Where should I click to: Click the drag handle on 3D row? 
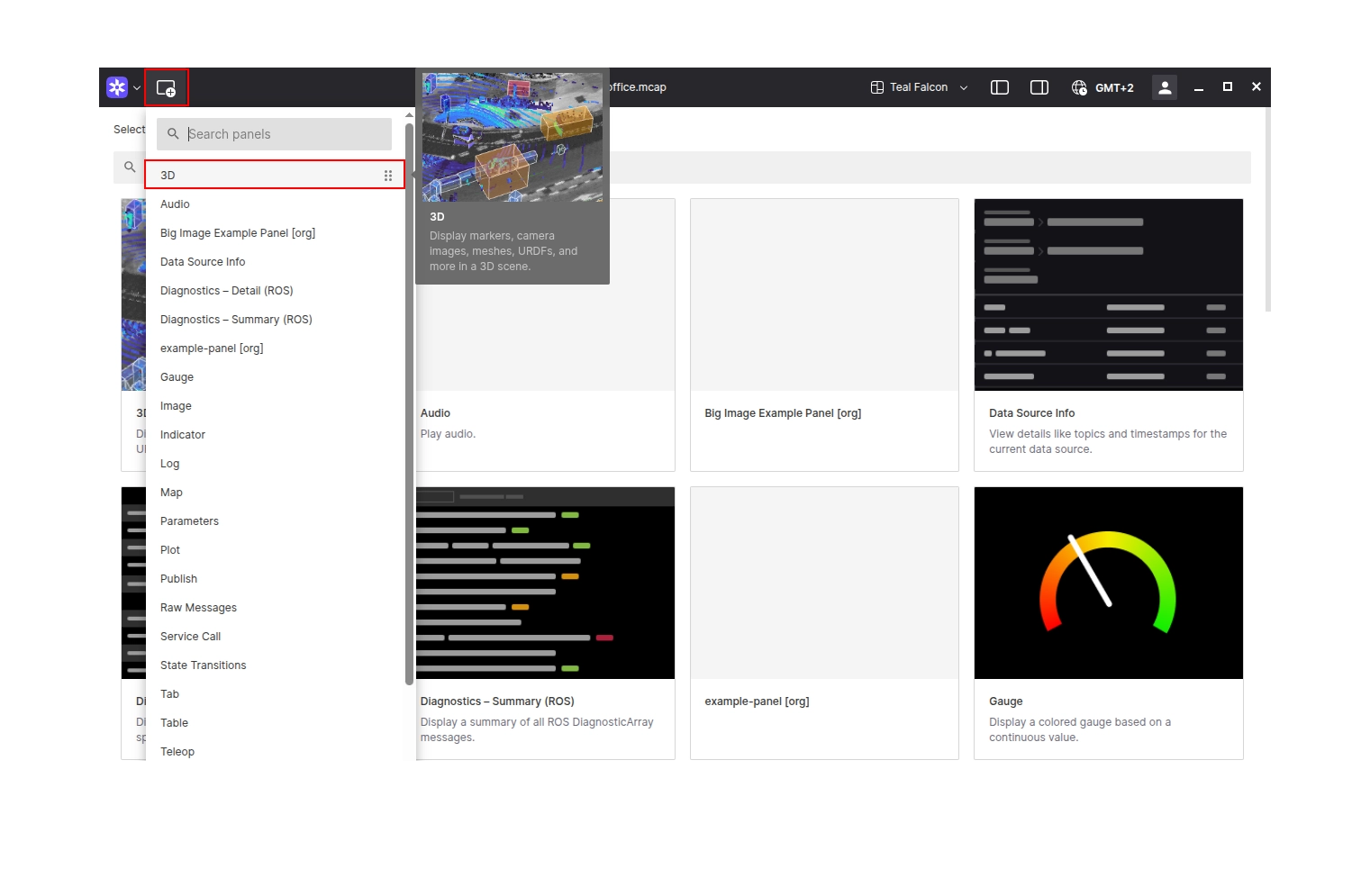pyautogui.click(x=388, y=176)
